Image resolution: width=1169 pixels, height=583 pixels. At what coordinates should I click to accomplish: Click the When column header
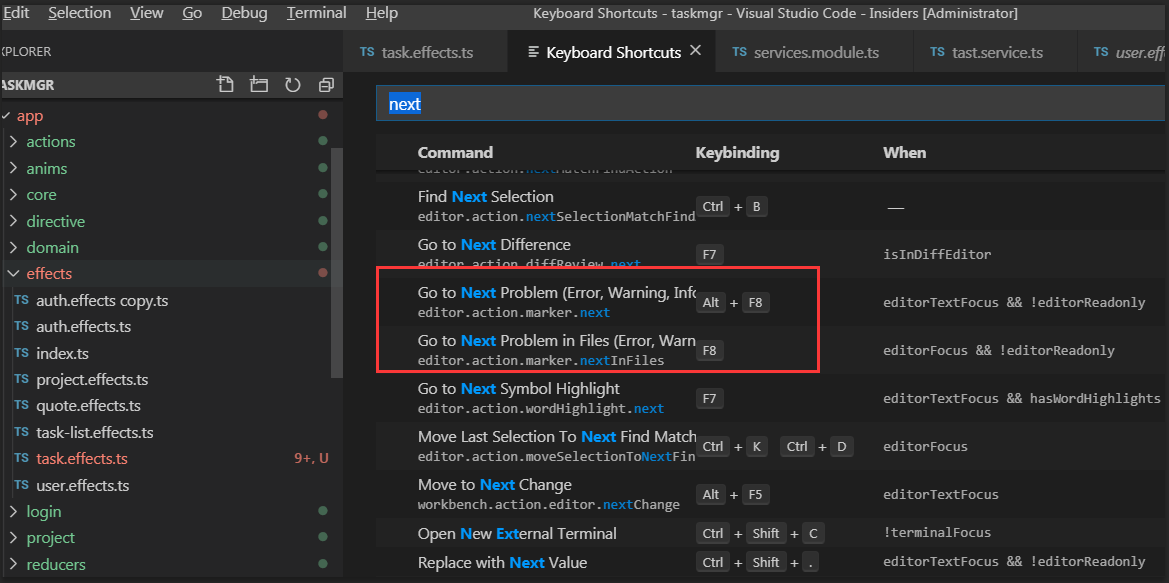tap(904, 152)
